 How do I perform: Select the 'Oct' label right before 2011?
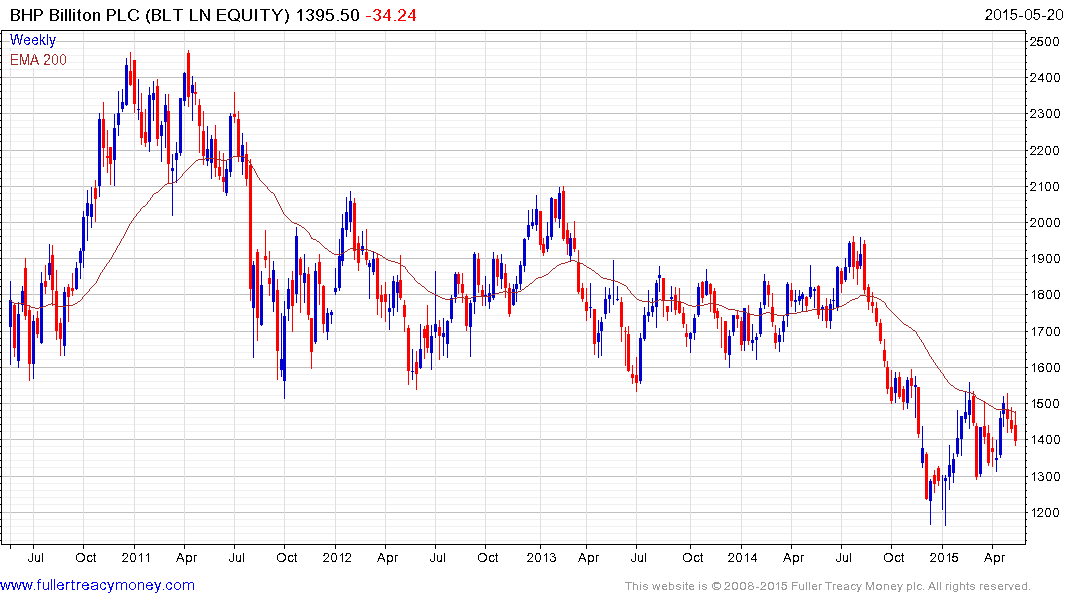pos(86,557)
